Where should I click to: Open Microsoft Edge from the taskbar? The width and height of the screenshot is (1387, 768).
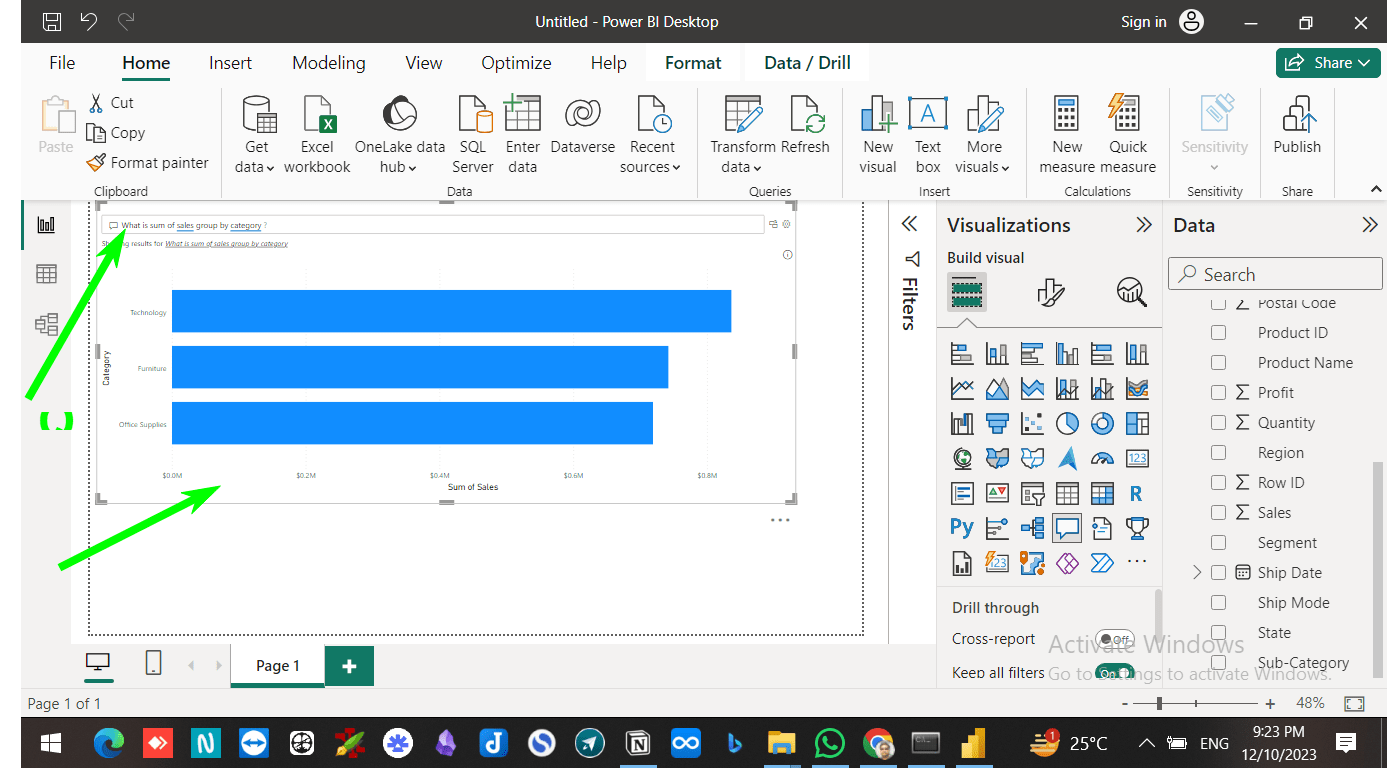pos(108,743)
